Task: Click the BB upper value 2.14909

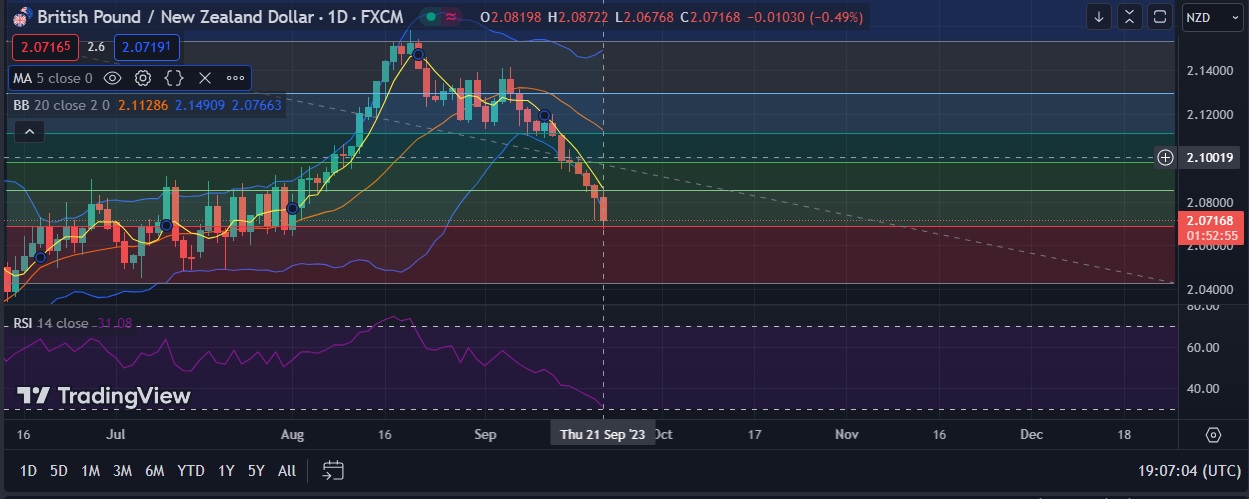Action: 200,104
